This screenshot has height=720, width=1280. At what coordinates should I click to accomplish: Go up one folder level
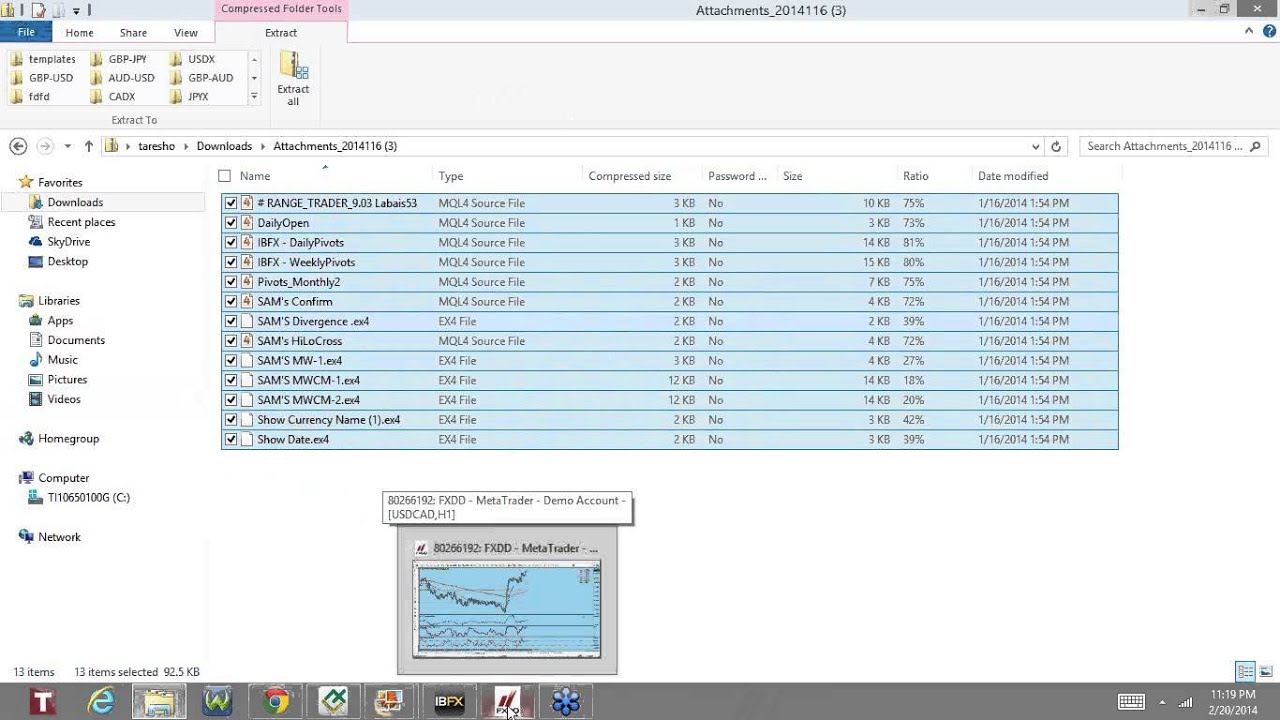(88, 146)
